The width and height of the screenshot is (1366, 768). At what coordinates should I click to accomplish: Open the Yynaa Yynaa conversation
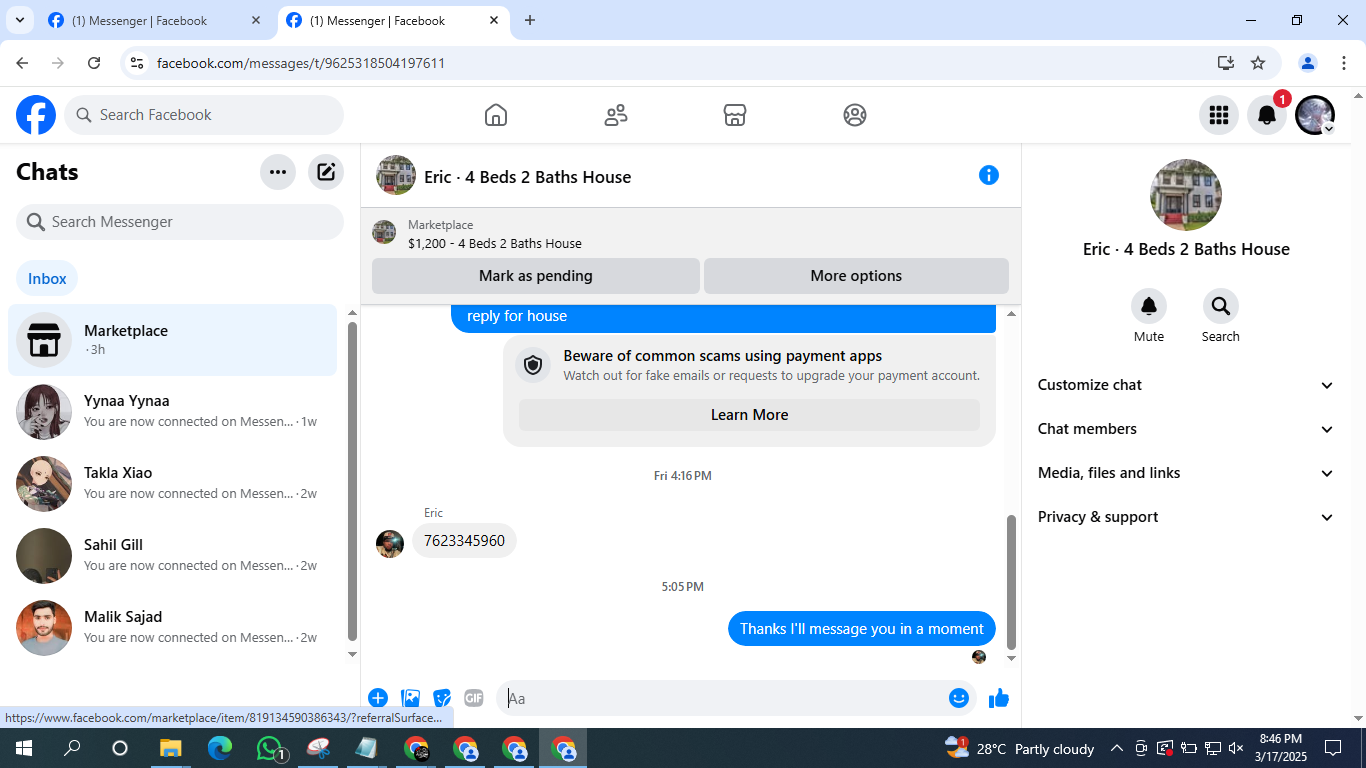pyautogui.click(x=172, y=411)
